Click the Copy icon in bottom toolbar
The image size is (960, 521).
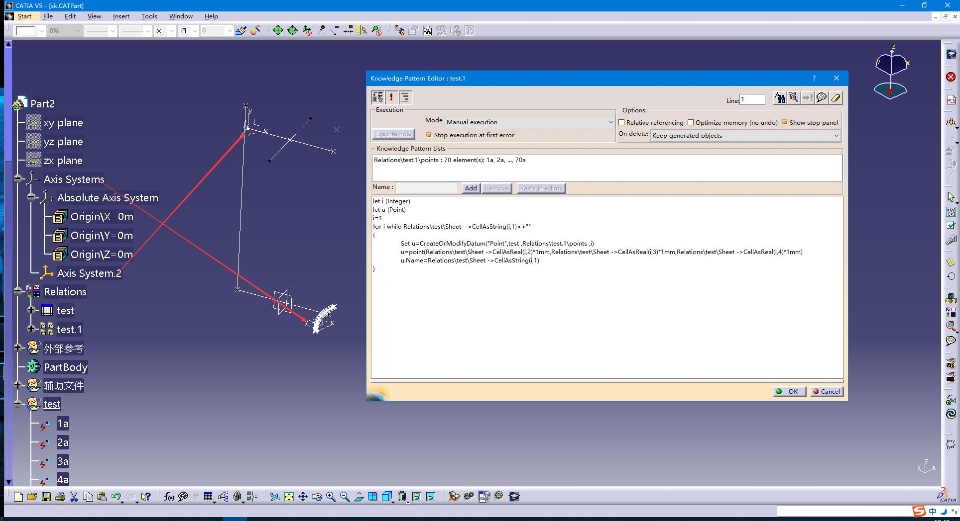tap(88, 497)
